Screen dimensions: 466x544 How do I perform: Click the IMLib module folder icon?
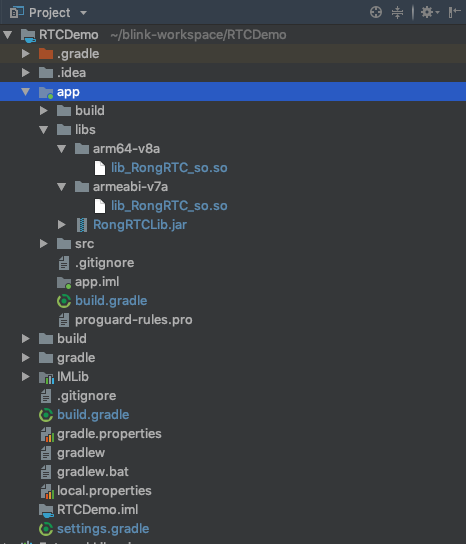[x=46, y=377]
